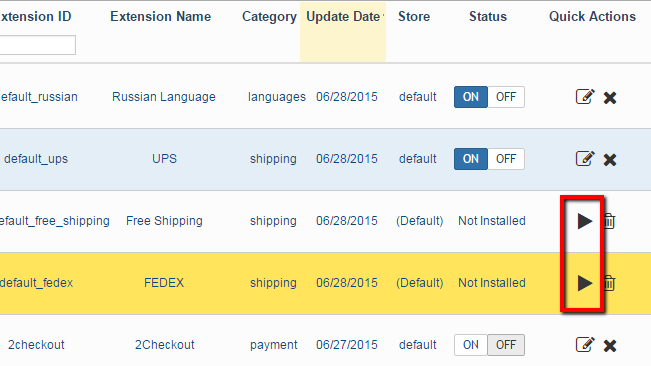Switch Russian Language status to OFF
The height and width of the screenshot is (366, 651).
coord(506,97)
